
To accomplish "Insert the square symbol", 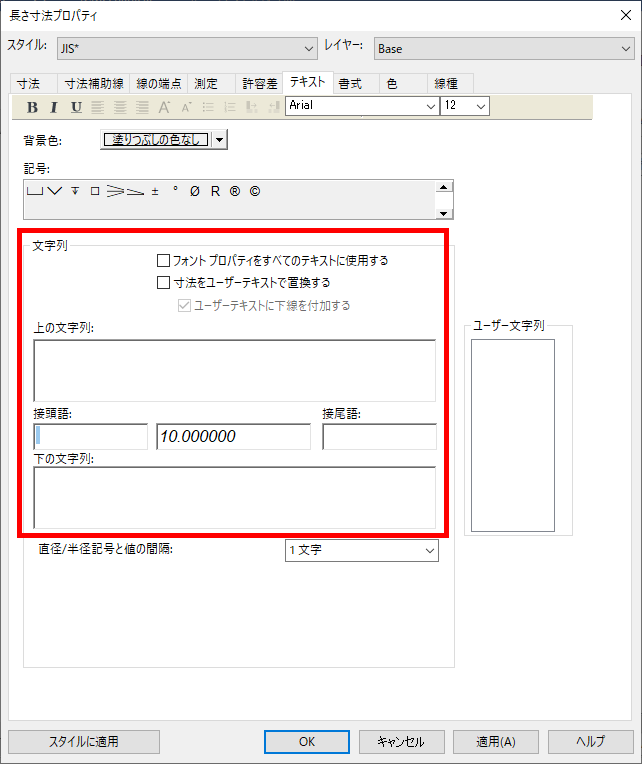I will (x=95, y=191).
